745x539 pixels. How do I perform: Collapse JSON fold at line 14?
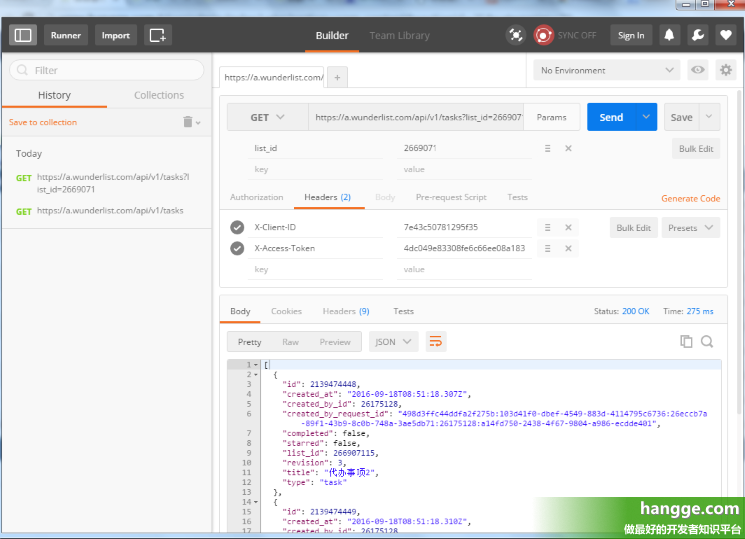tap(256, 502)
